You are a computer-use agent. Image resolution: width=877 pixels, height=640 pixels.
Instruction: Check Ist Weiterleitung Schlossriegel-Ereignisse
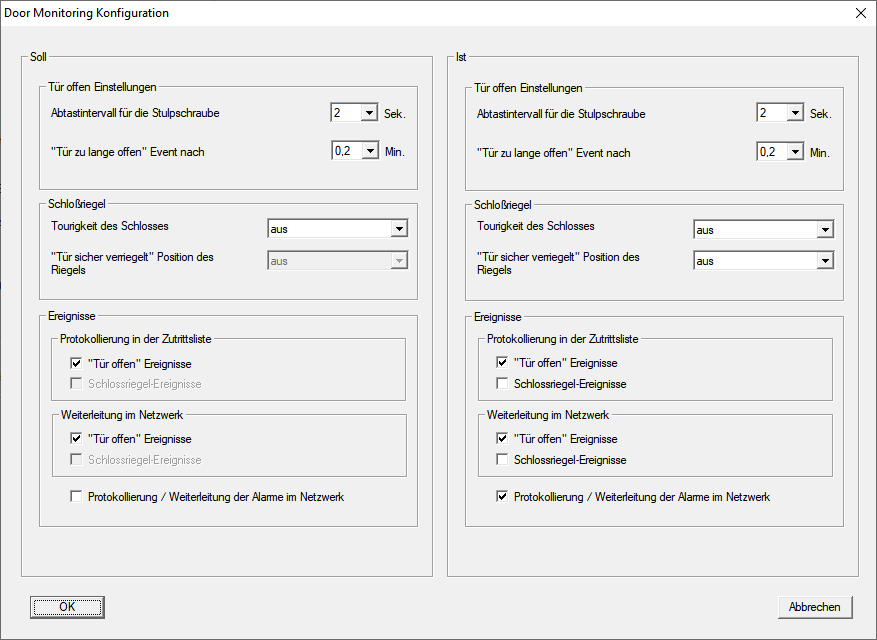click(503, 460)
